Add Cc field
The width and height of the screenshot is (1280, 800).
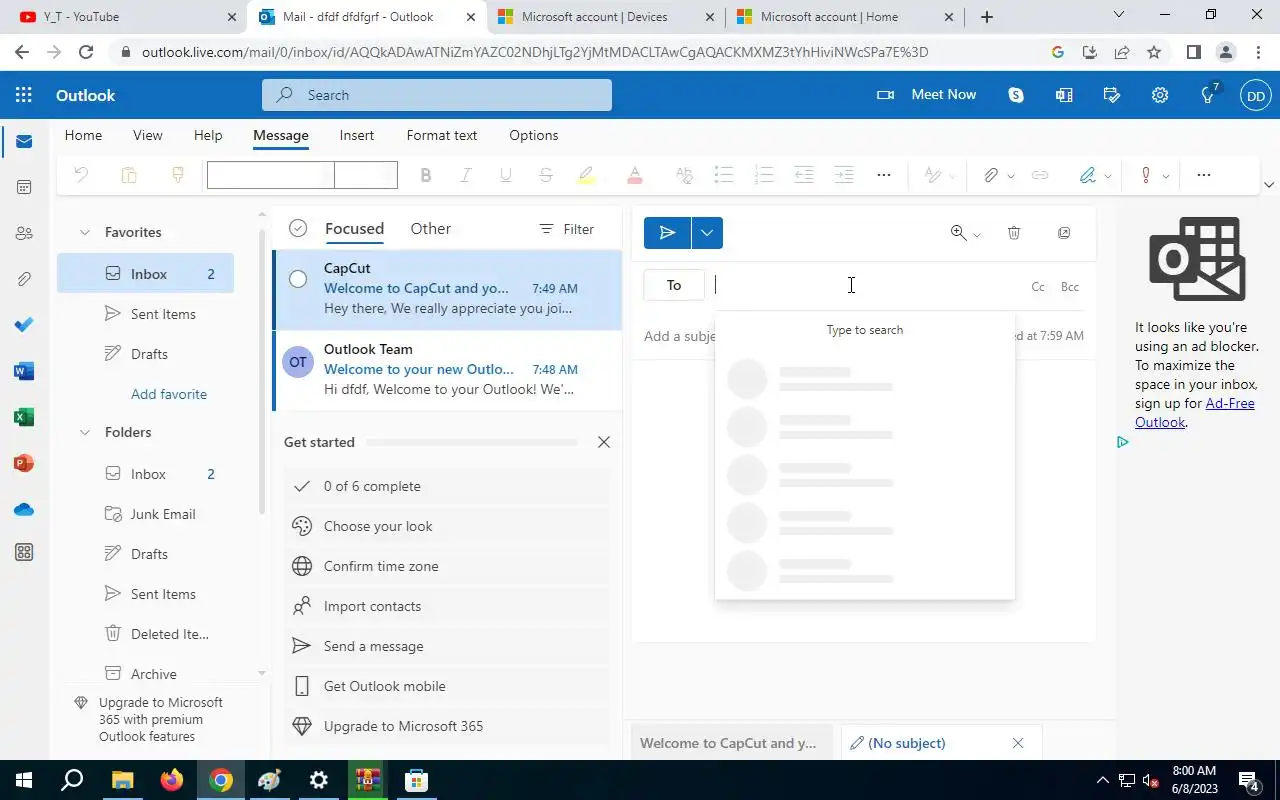[1038, 287]
